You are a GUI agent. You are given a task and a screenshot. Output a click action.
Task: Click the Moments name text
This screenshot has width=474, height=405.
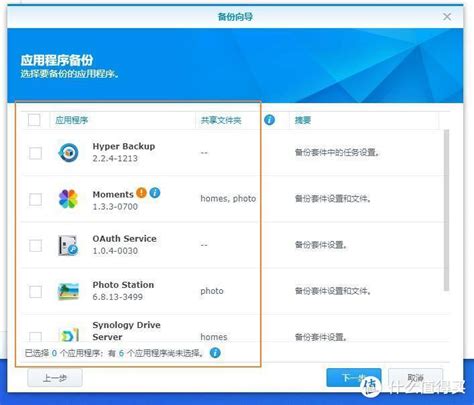click(113, 194)
